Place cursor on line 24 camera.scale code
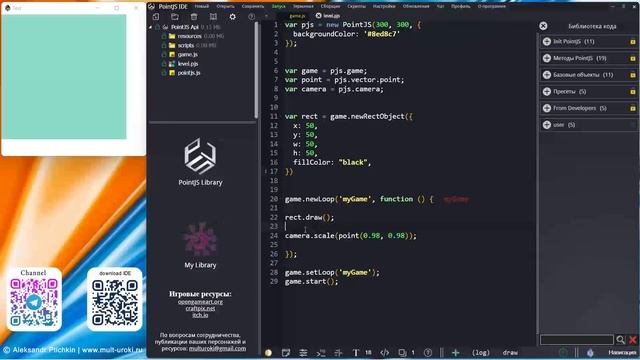 351,236
